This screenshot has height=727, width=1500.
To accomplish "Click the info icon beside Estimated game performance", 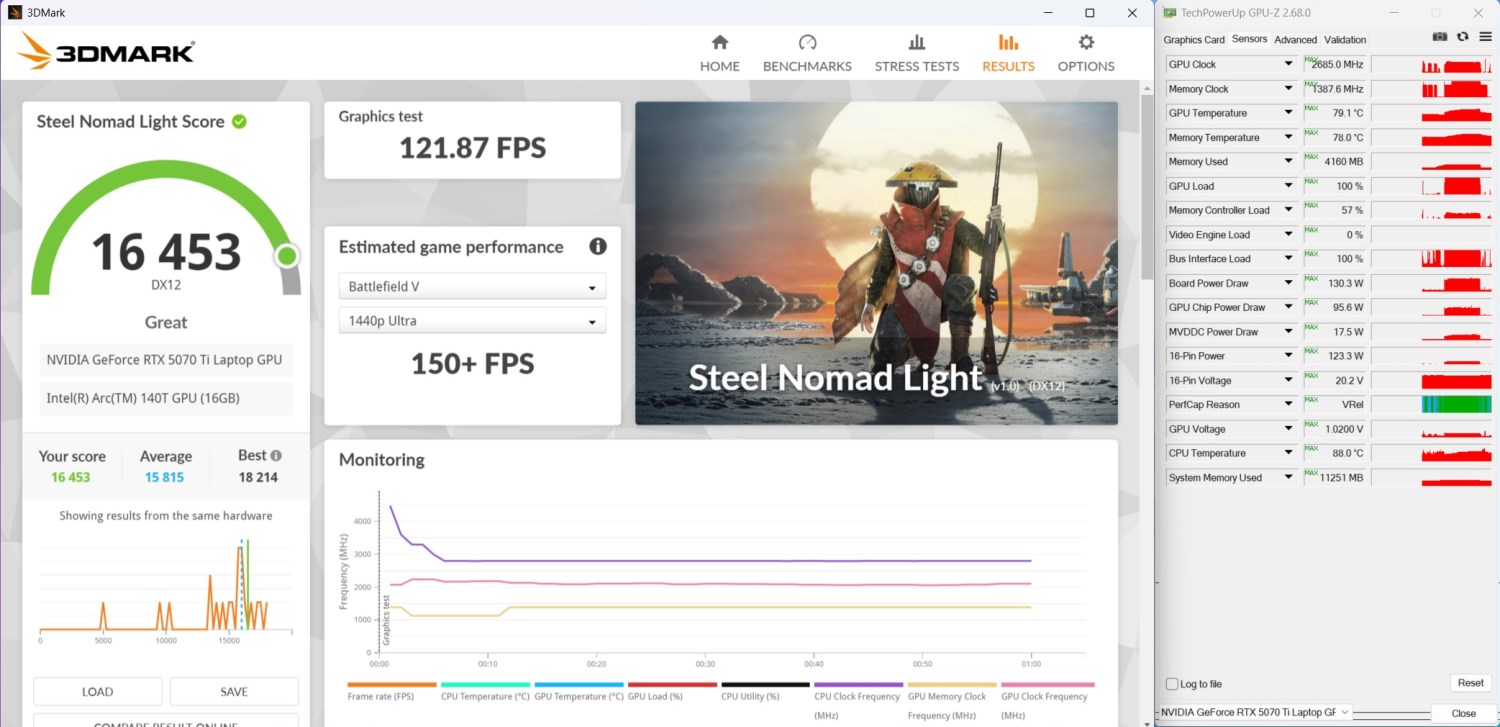I will (x=598, y=246).
